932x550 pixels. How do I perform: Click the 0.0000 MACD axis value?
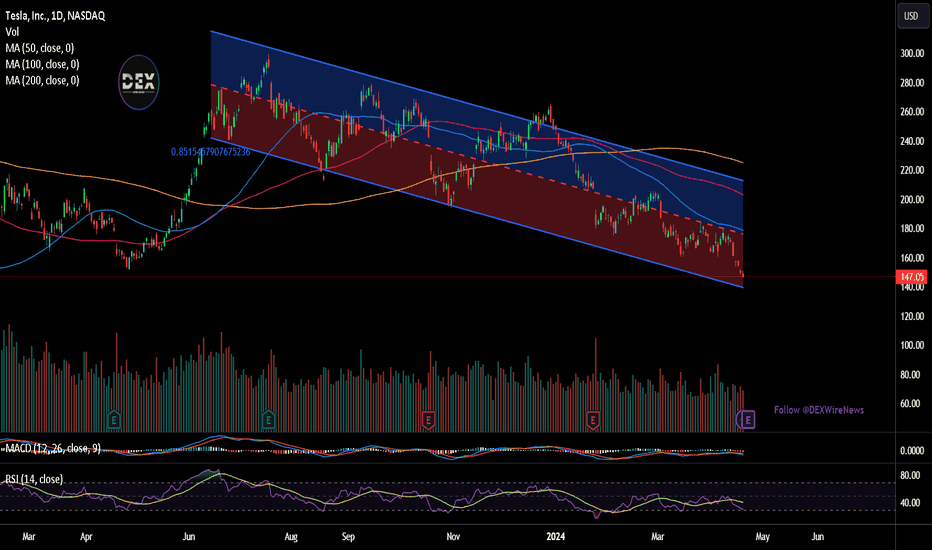tap(912, 451)
